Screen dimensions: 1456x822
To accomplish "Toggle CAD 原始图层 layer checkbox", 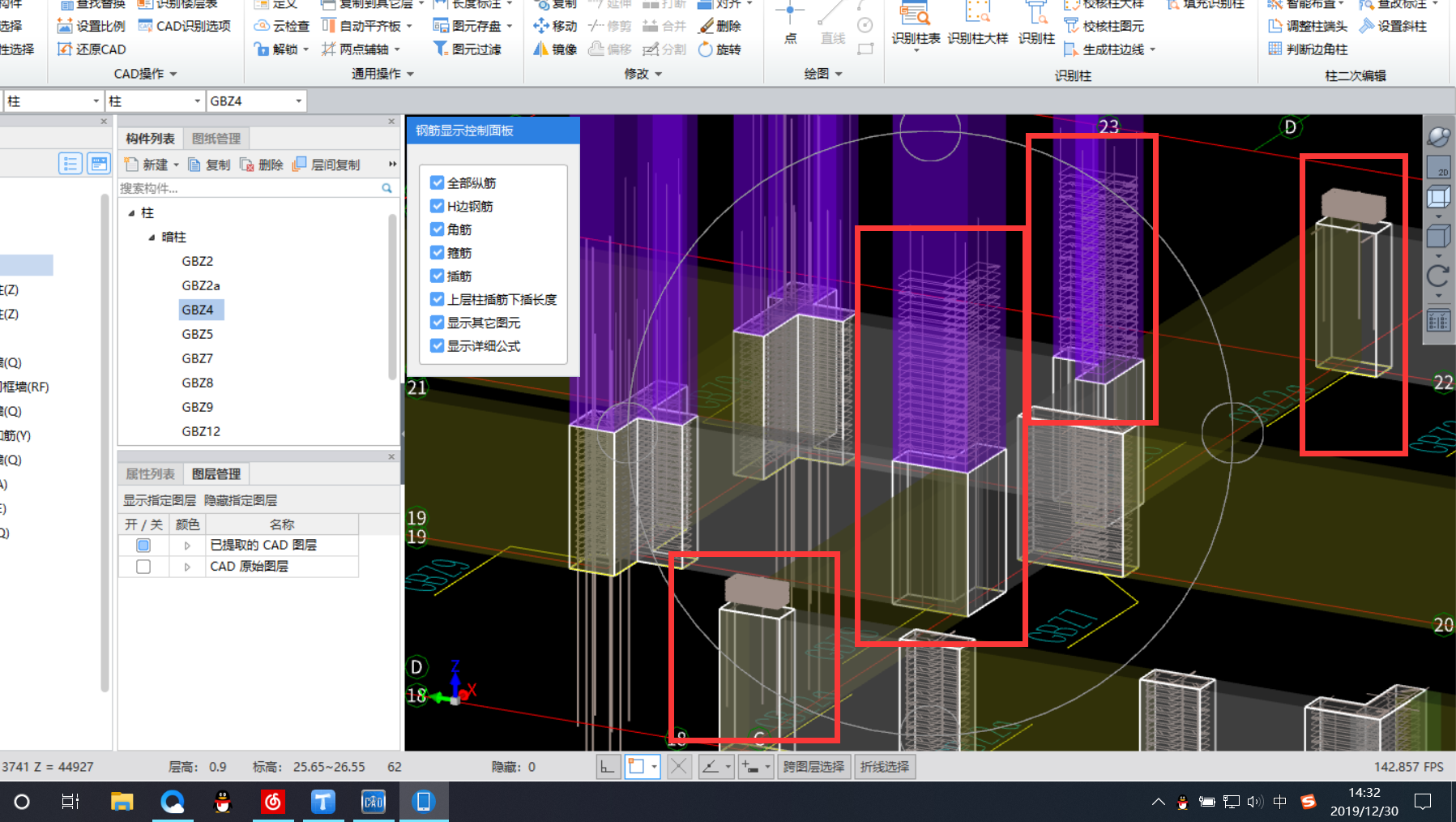I will pyautogui.click(x=143, y=567).
